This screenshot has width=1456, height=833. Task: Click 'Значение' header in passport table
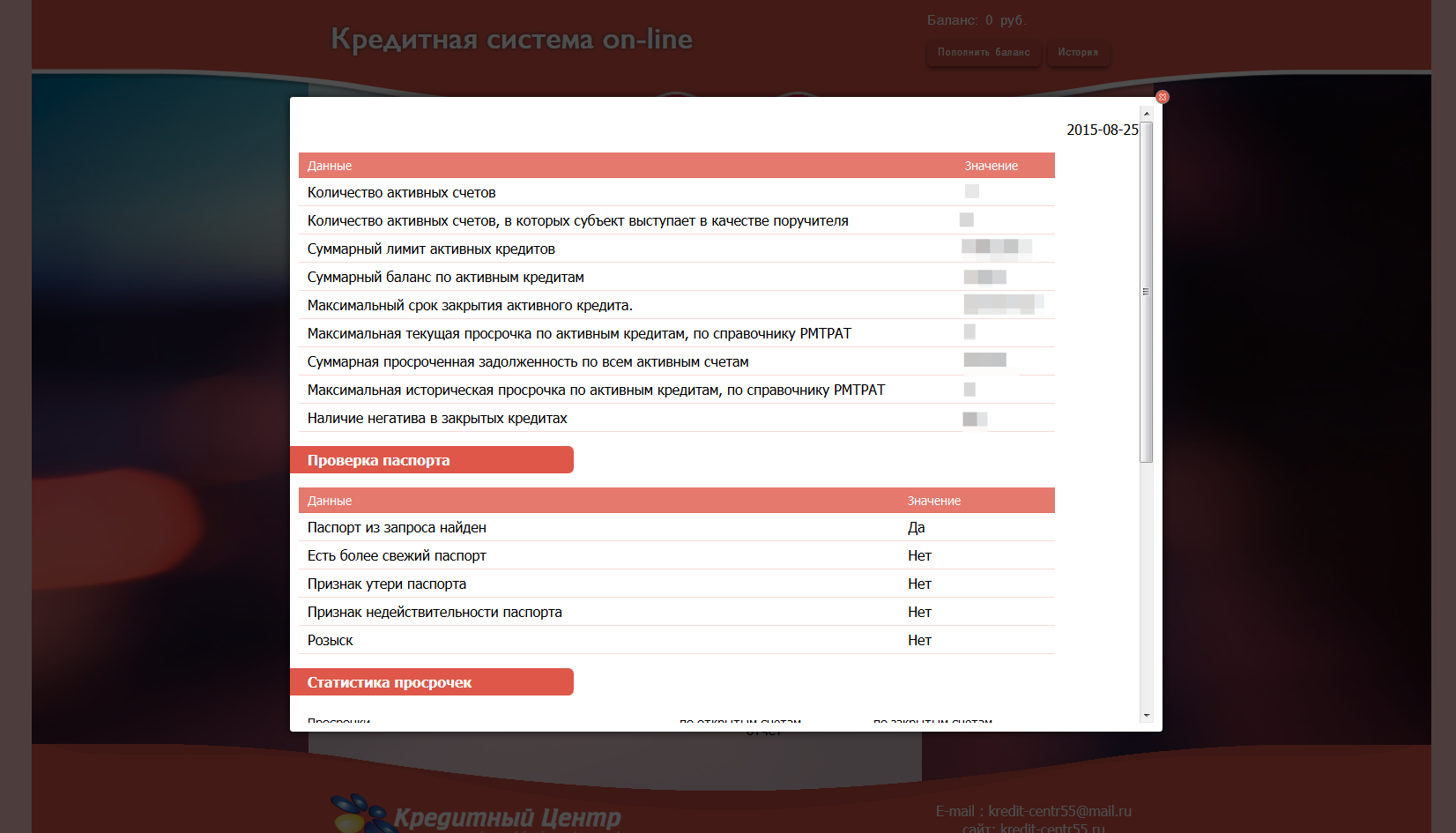click(934, 501)
